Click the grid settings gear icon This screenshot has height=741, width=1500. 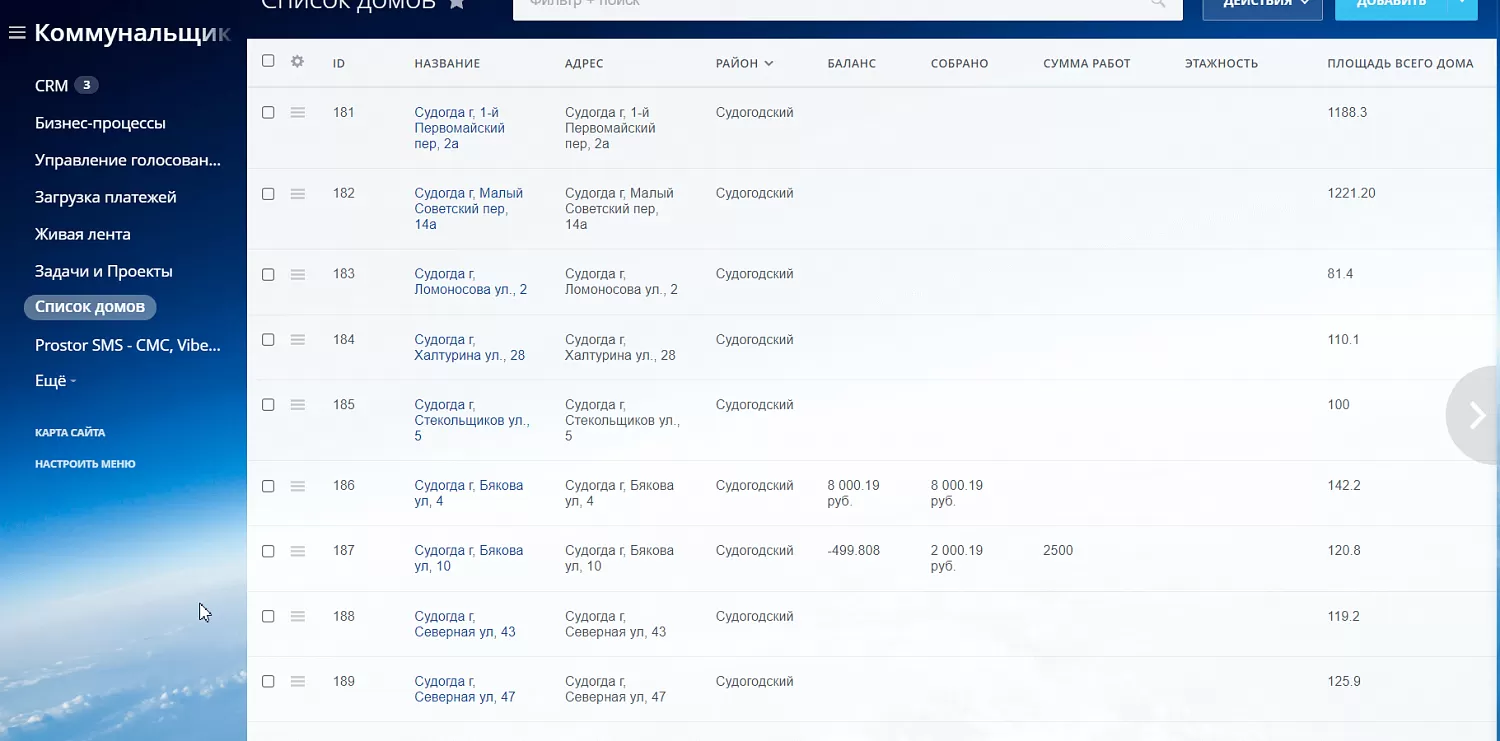tap(297, 62)
